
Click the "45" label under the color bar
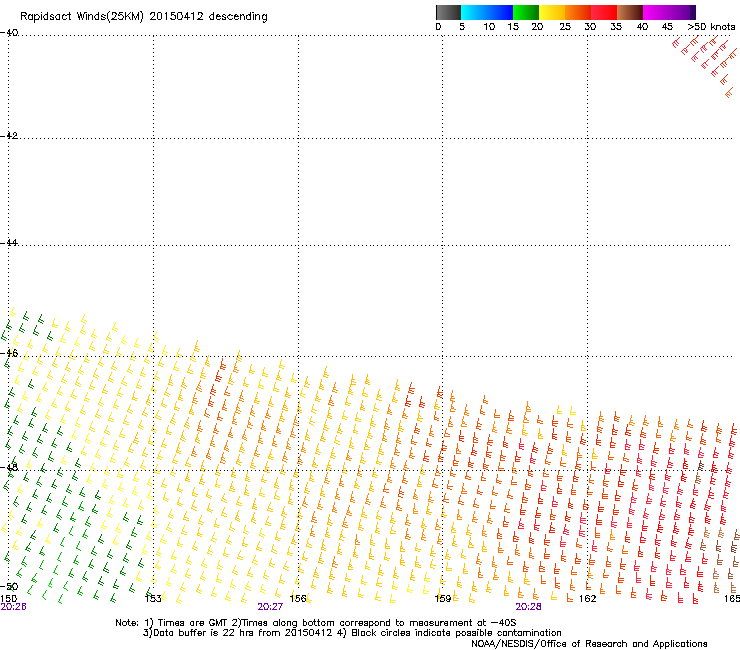[667, 27]
